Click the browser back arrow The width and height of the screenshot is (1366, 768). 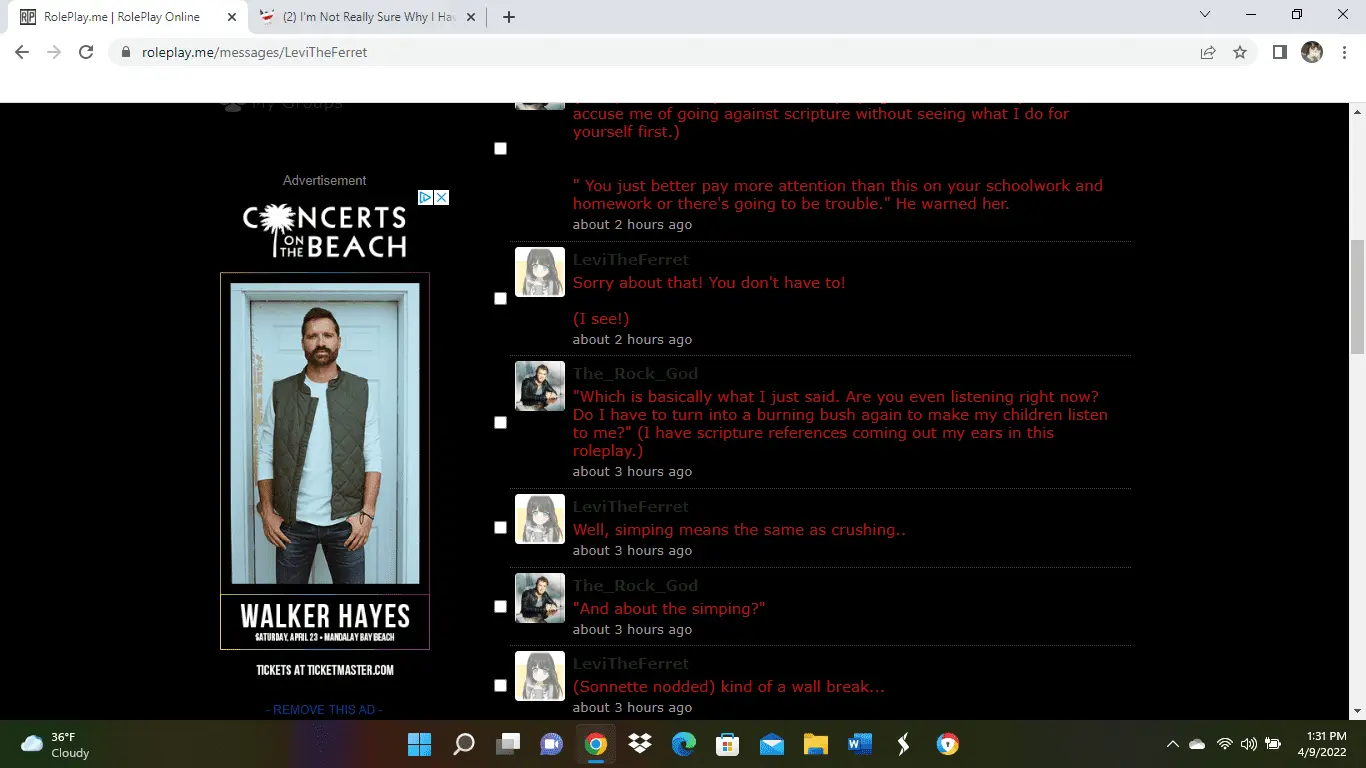(22, 52)
